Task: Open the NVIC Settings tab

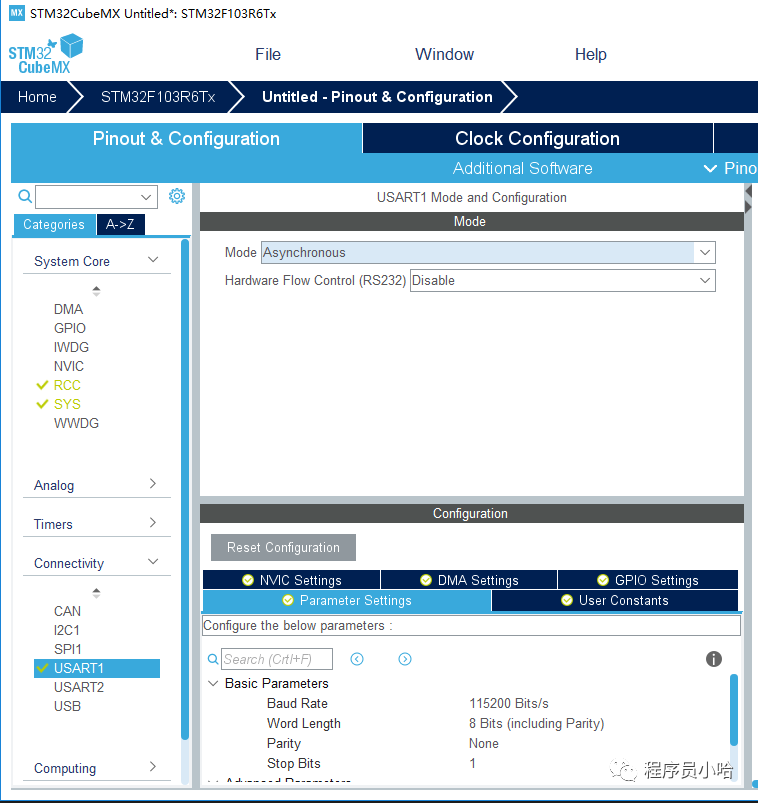Action: tap(291, 580)
